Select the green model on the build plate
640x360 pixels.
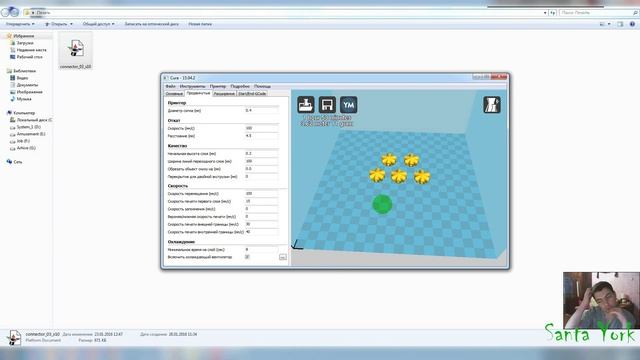(x=382, y=204)
